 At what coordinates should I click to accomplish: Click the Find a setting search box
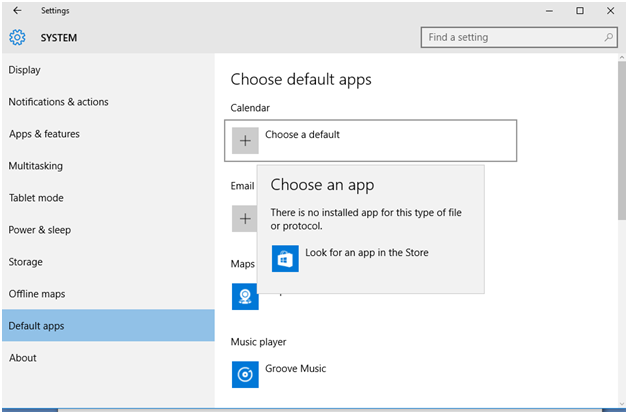(510, 38)
